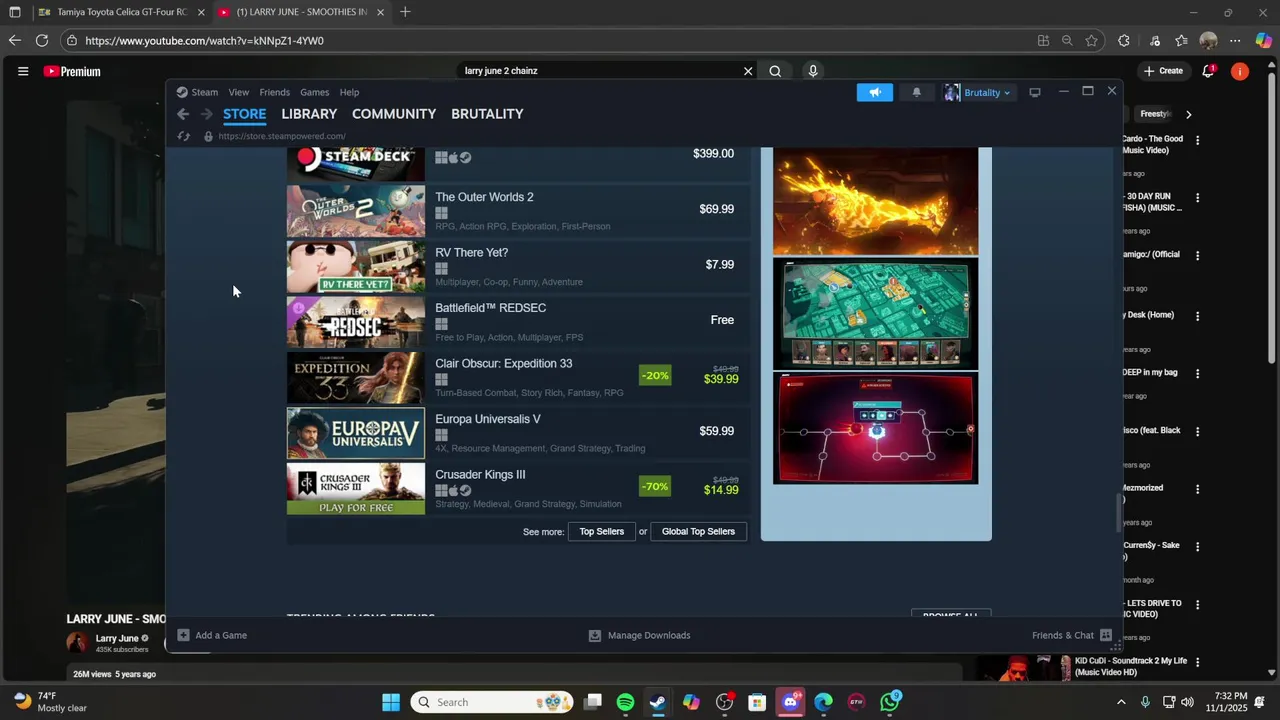The image size is (1280, 720).
Task: Open YouTube account avatar menu
Action: (x=1240, y=71)
